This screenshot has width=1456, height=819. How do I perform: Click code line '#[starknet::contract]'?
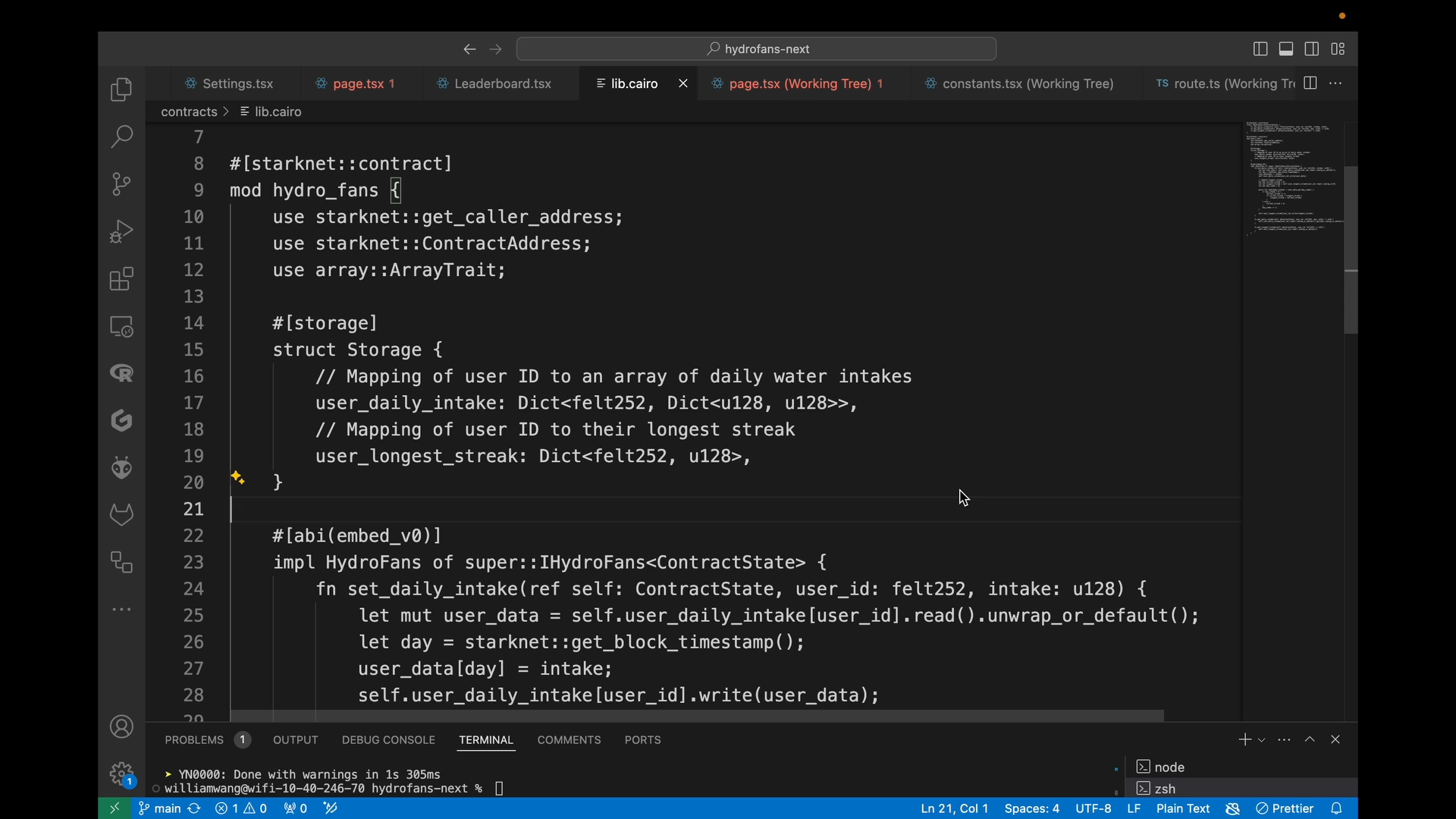340,164
